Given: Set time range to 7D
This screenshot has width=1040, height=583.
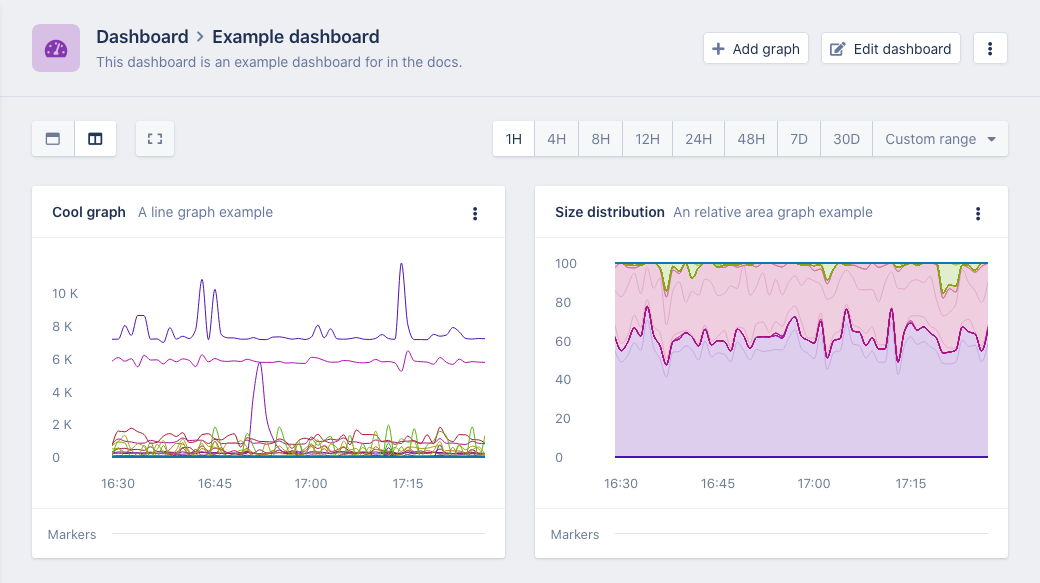Looking at the screenshot, I should pos(799,139).
